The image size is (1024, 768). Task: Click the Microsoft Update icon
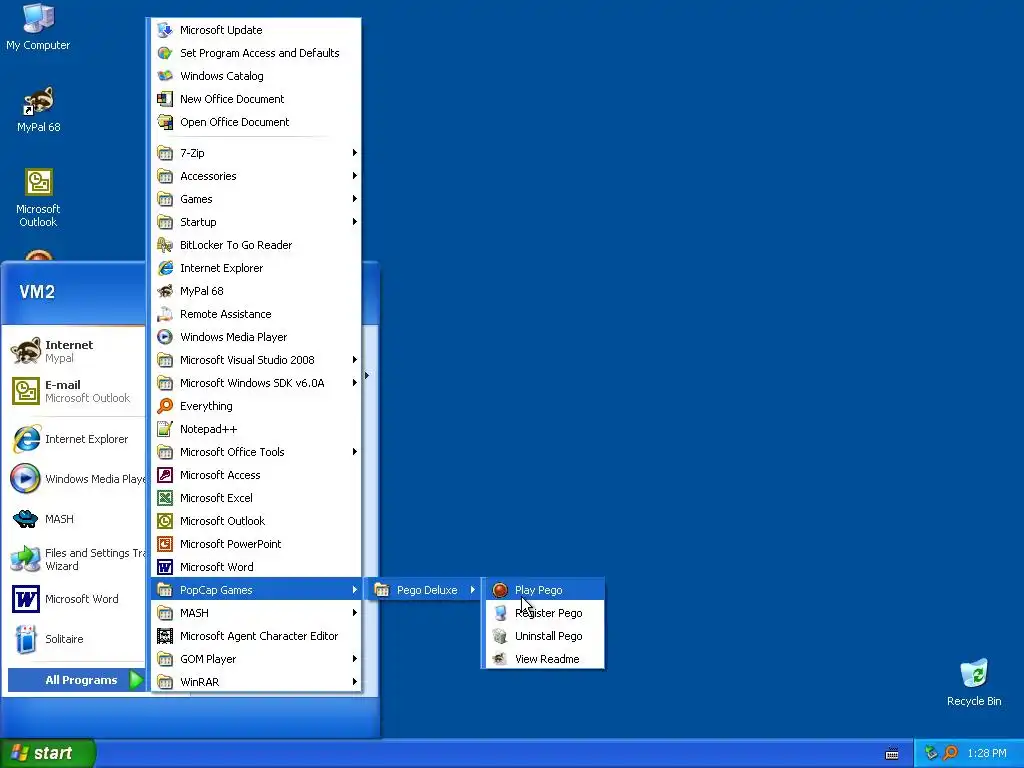(165, 30)
